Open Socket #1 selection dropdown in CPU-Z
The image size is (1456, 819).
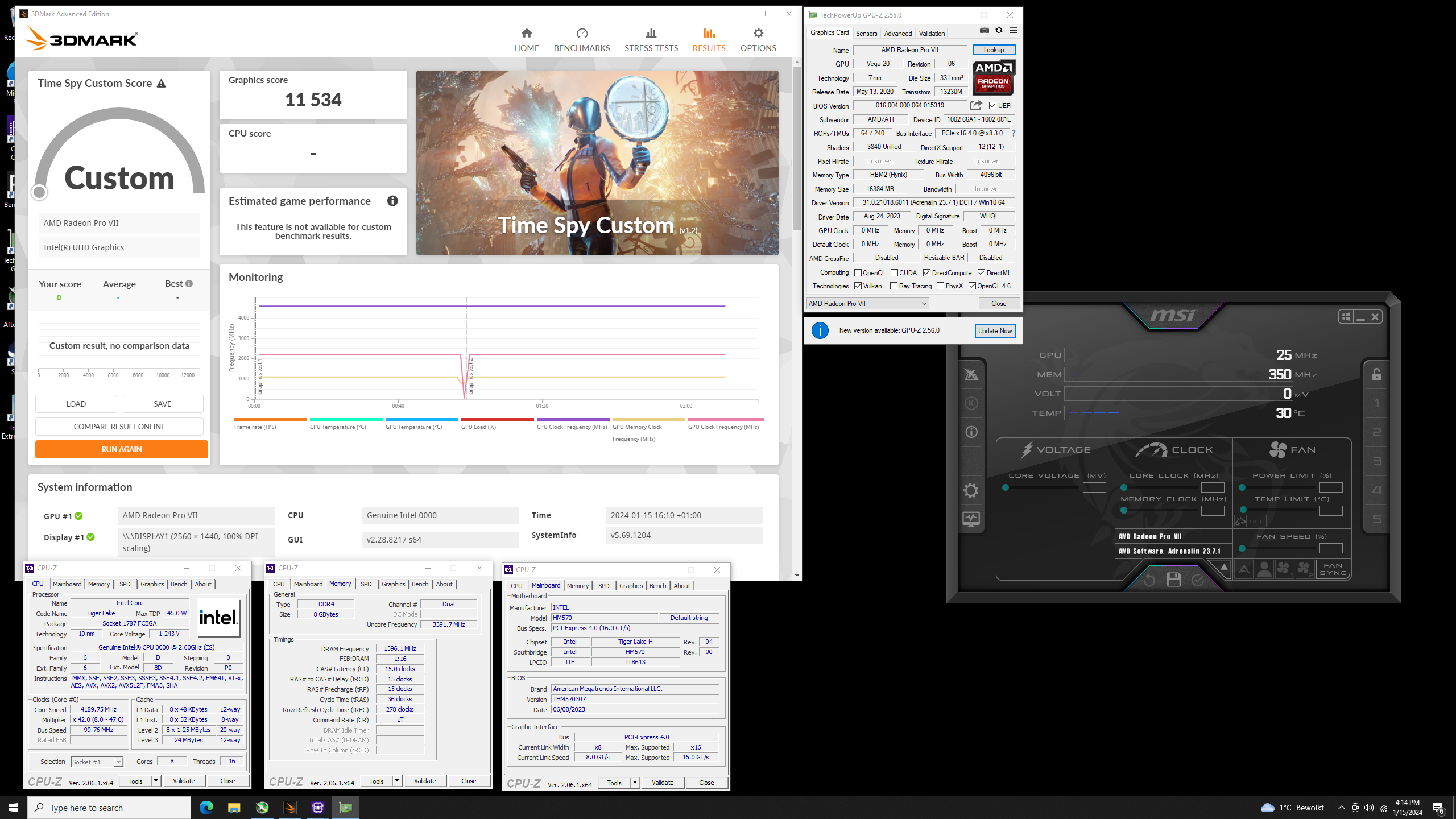97,762
